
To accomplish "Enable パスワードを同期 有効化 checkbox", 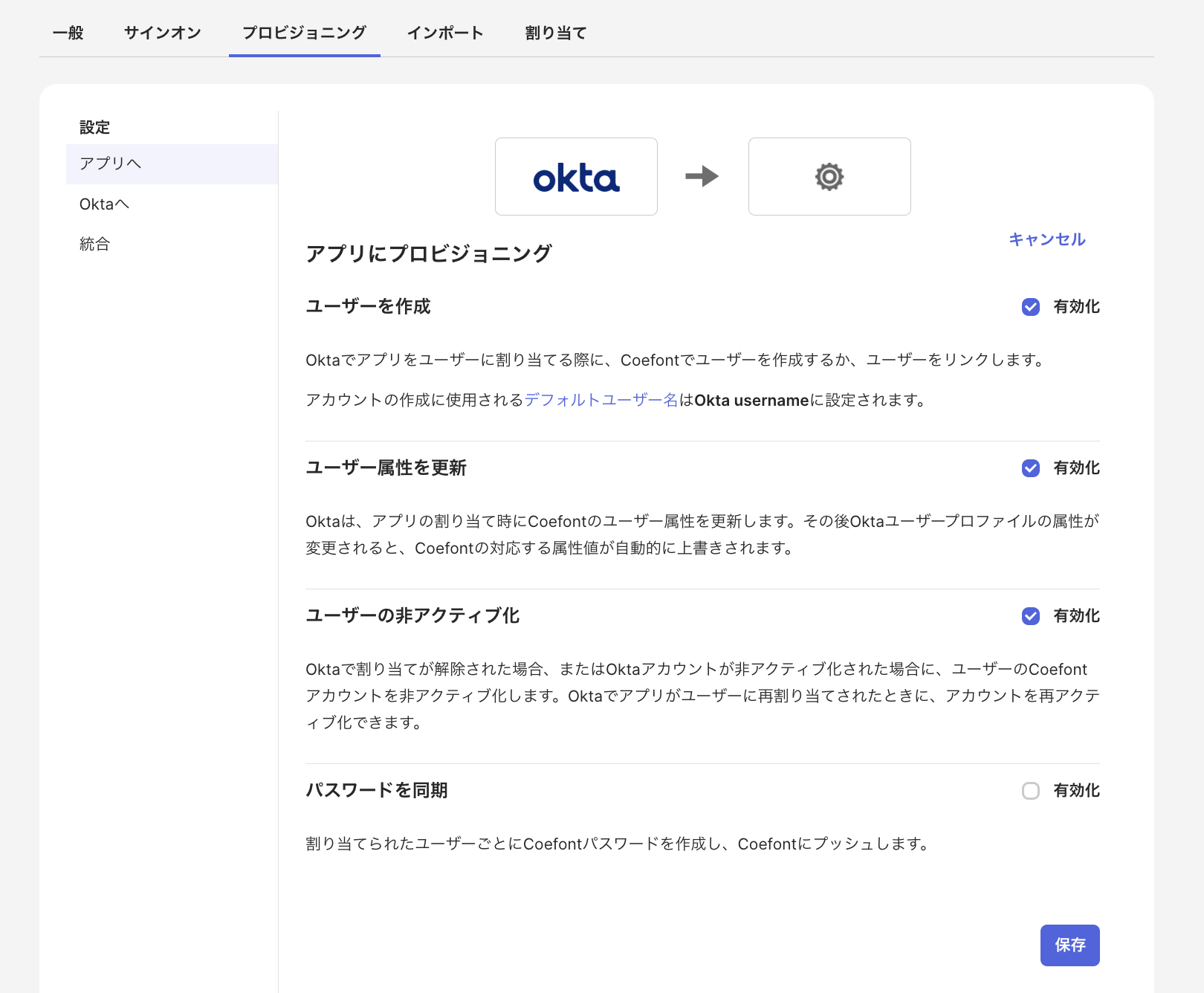I will tap(1031, 791).
